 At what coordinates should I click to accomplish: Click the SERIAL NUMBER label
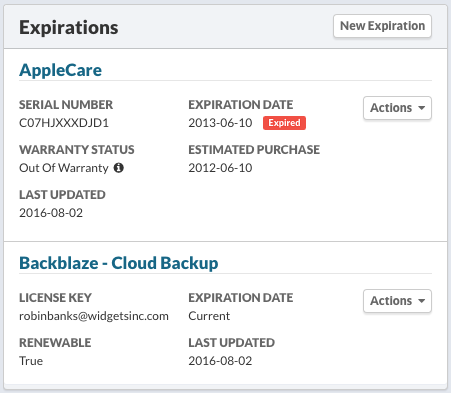[x=66, y=105]
